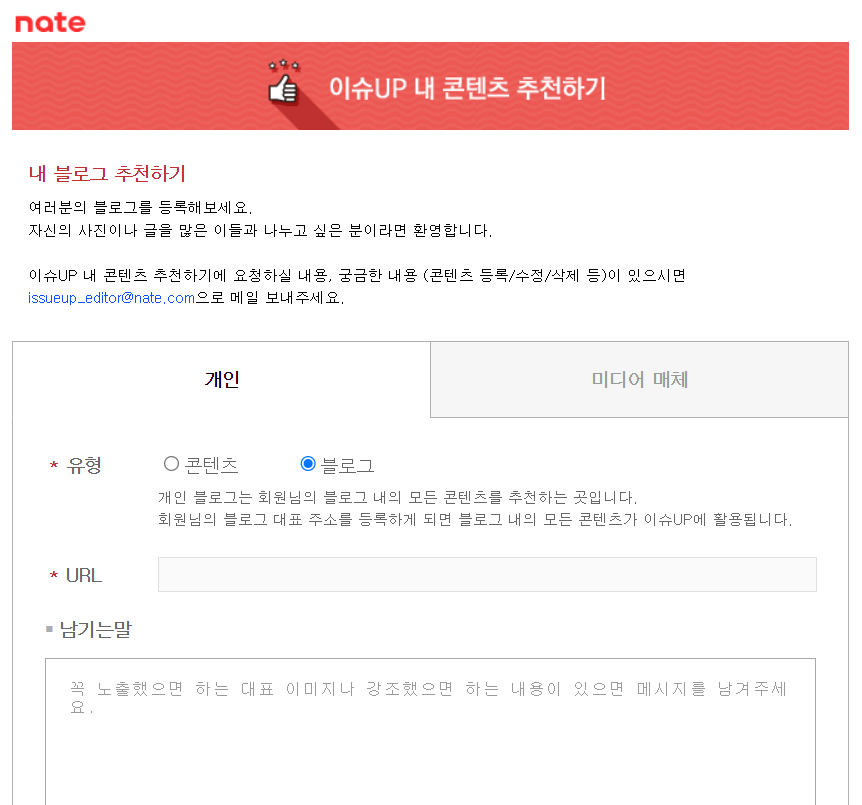The image size is (862, 805).
Task: Switch to the 미디어 매체 tab
Action: pyautogui.click(x=639, y=379)
